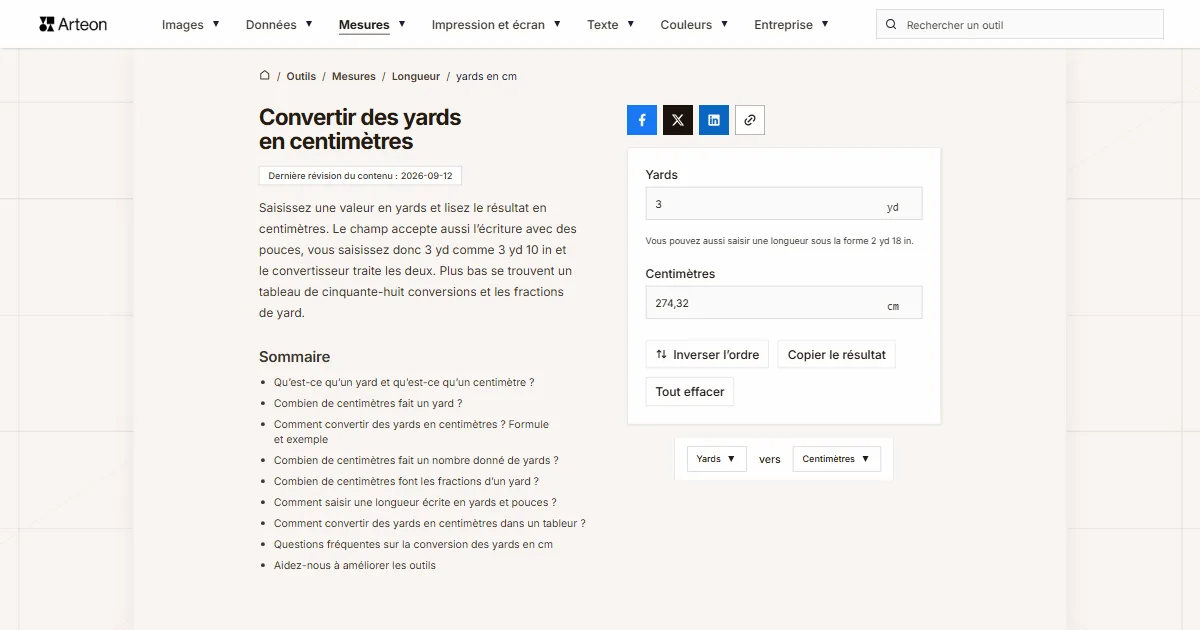The image size is (1200, 630).
Task: Click the Rechercher un outil search box
Action: 1020,25
